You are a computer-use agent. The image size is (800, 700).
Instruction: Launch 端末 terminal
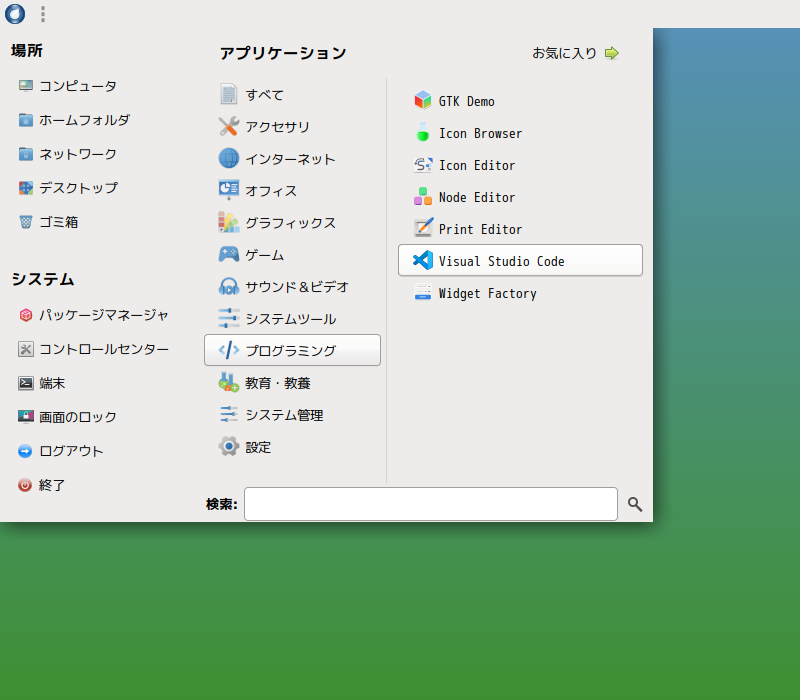(42, 383)
